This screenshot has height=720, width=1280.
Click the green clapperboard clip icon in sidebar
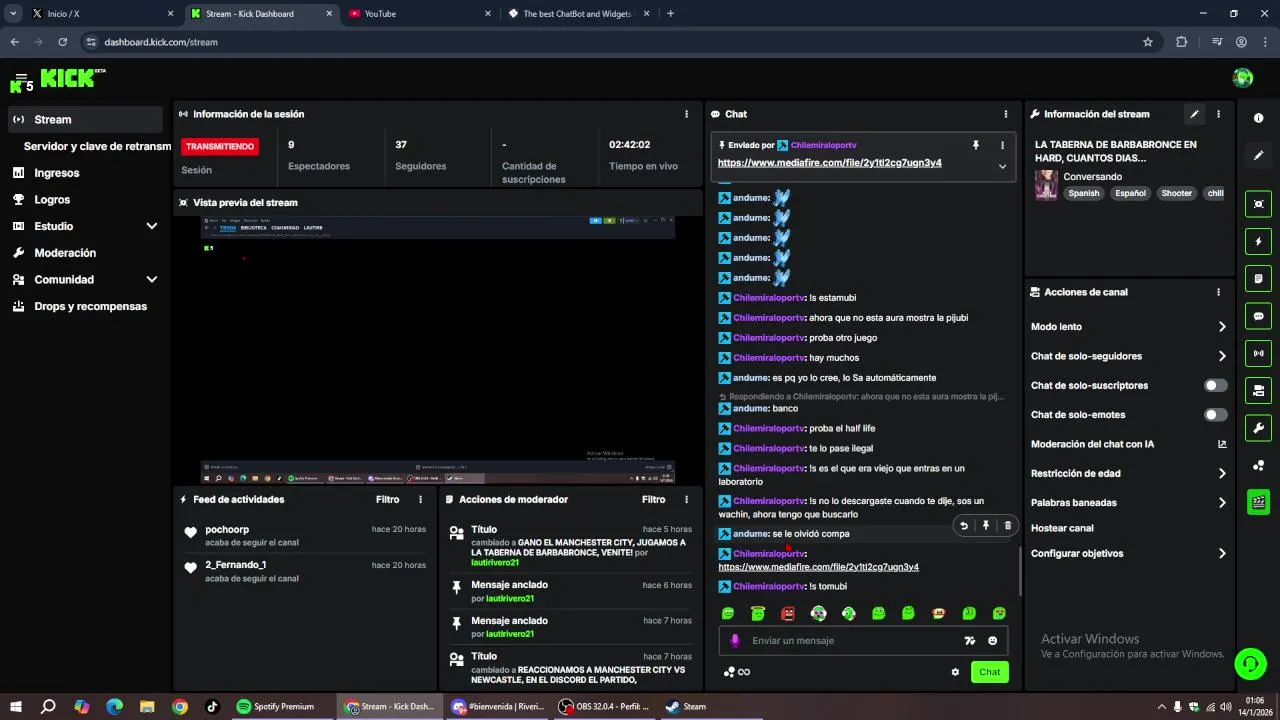point(1258,502)
